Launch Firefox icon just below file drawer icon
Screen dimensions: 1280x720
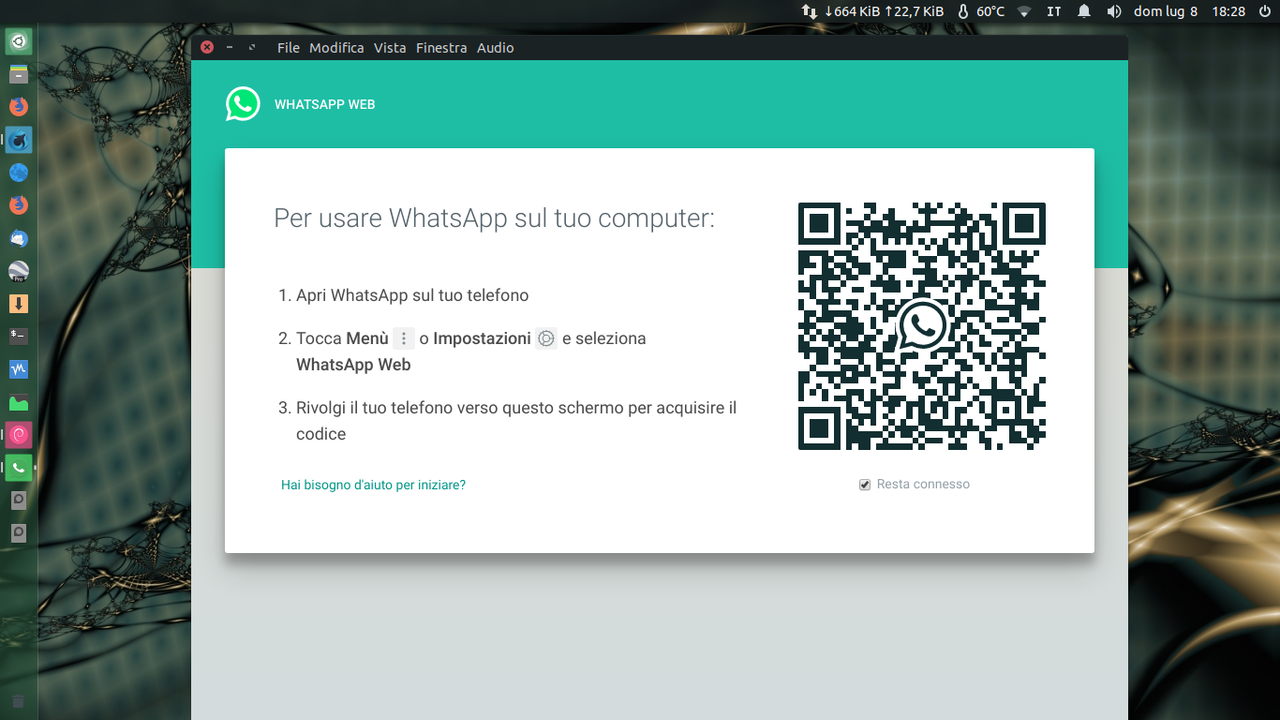[x=19, y=107]
